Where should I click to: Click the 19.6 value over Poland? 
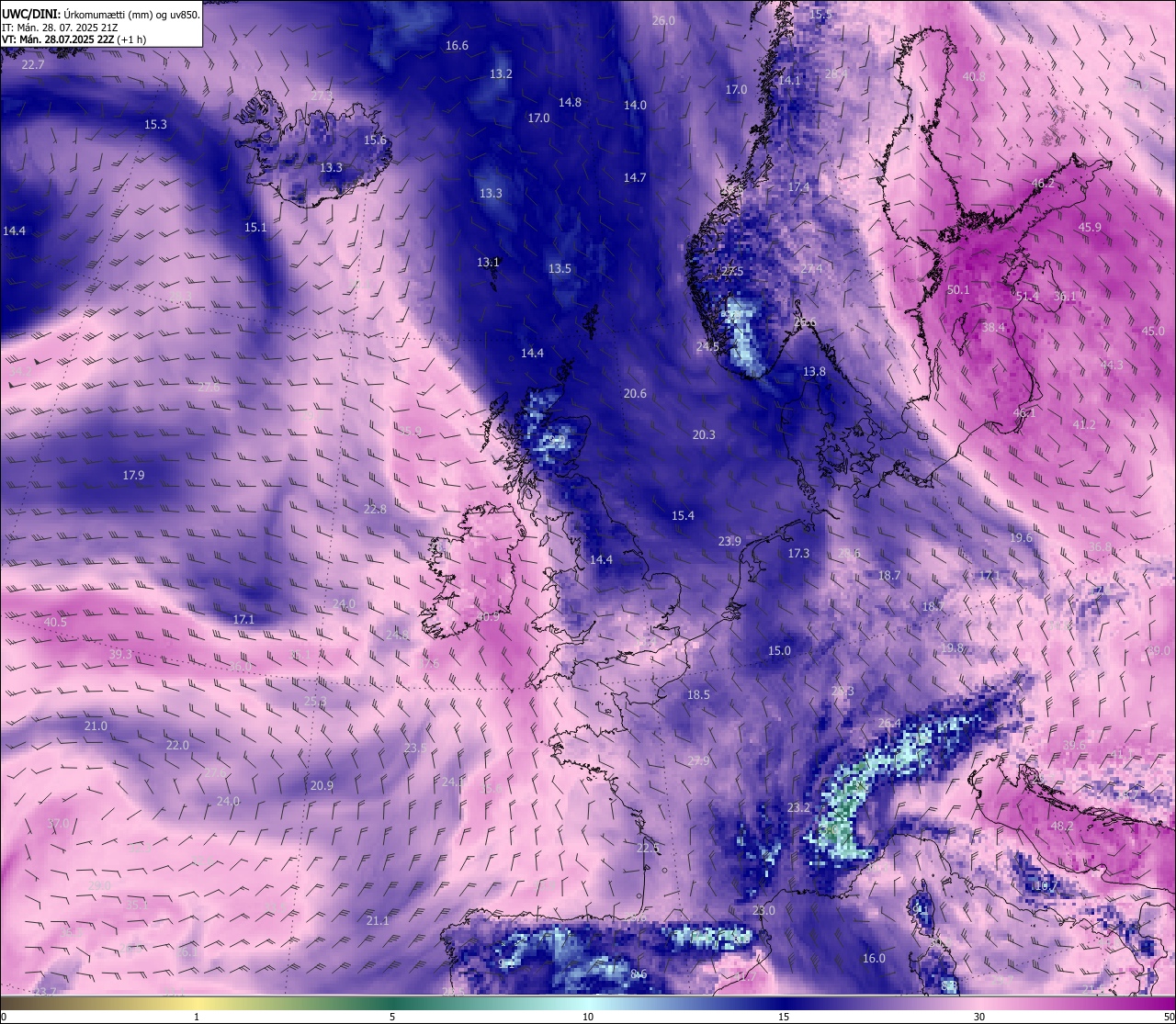[x=1021, y=537]
